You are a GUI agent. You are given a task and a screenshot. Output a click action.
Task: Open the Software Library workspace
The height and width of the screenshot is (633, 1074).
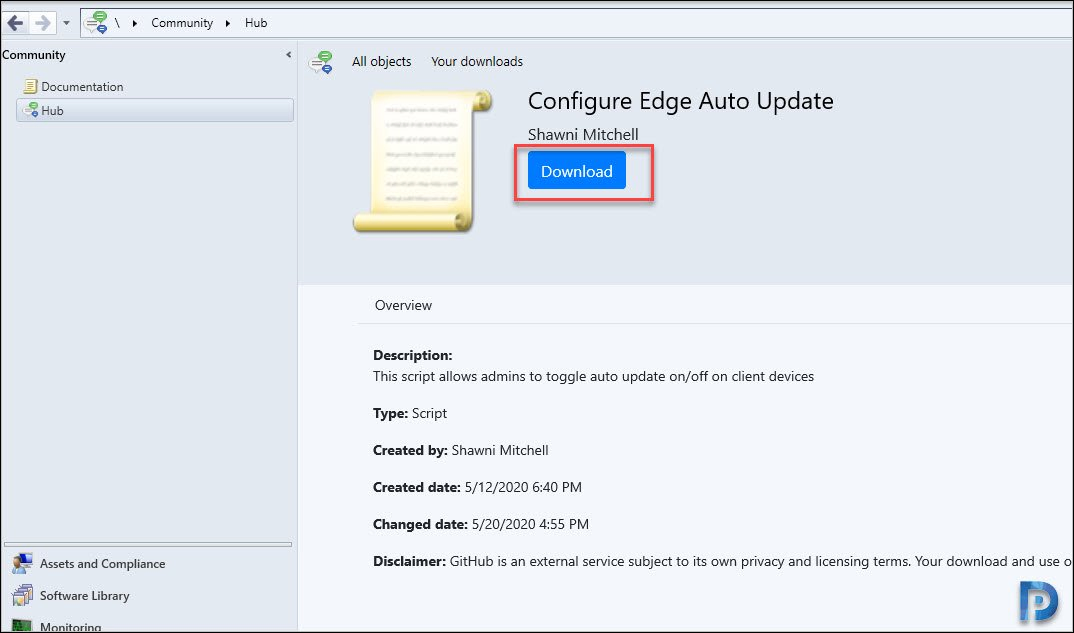pos(84,595)
